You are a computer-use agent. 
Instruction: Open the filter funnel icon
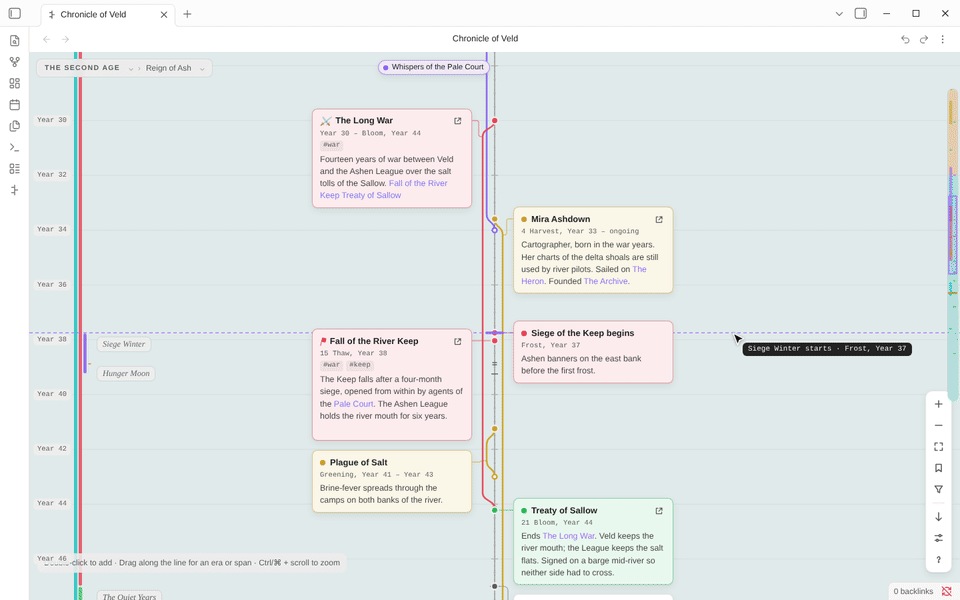(x=939, y=489)
